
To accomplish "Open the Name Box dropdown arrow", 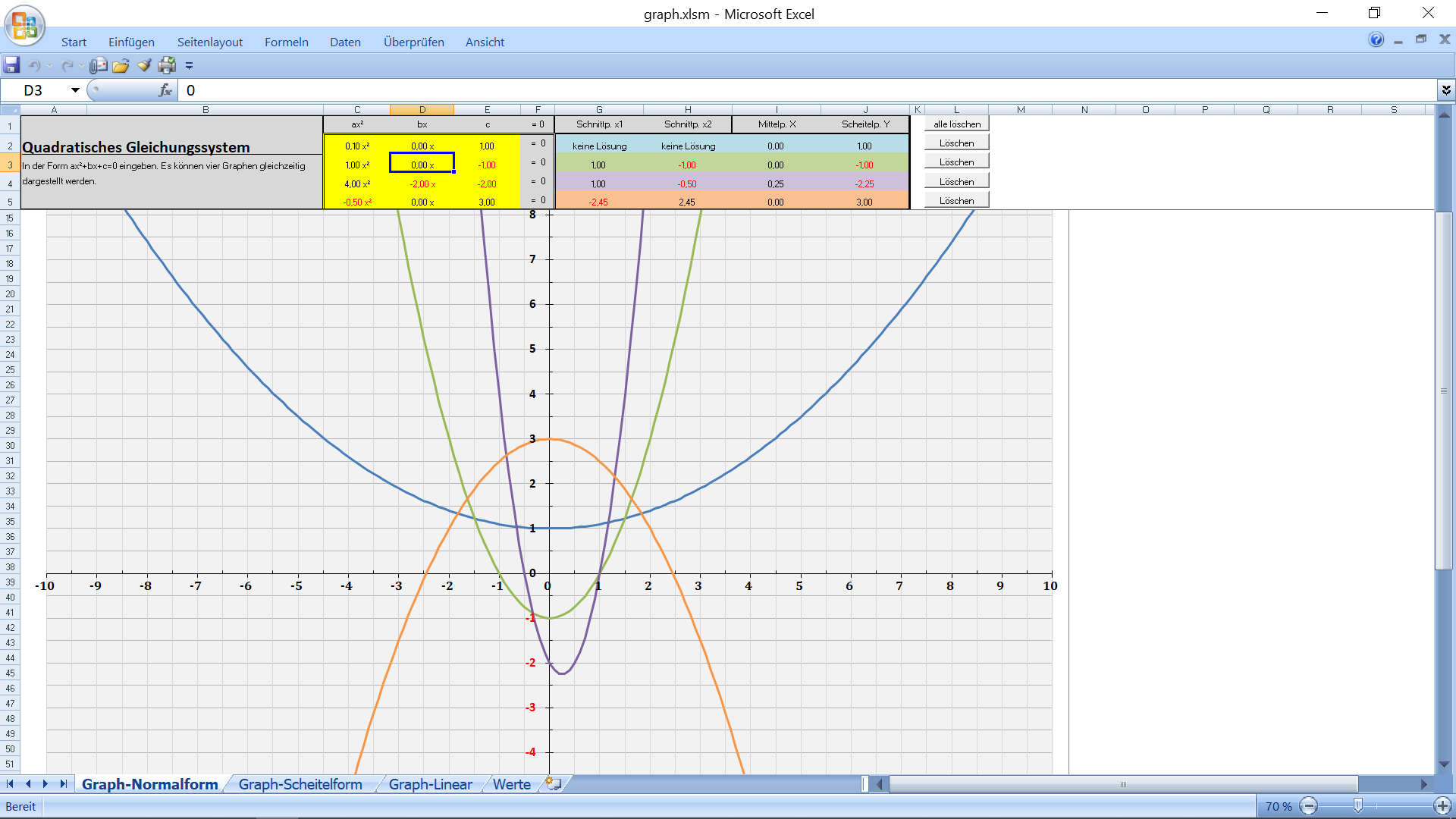I will (75, 90).
